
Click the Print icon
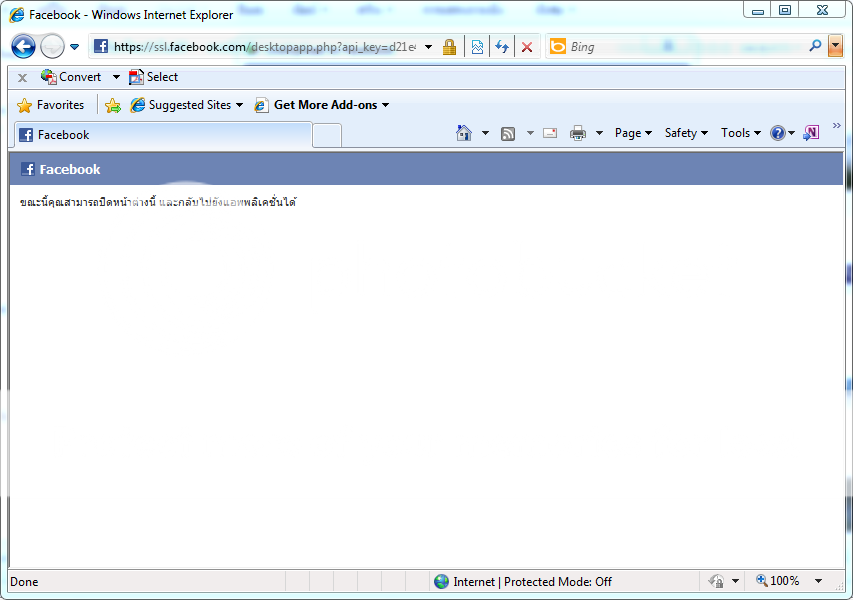[578, 133]
